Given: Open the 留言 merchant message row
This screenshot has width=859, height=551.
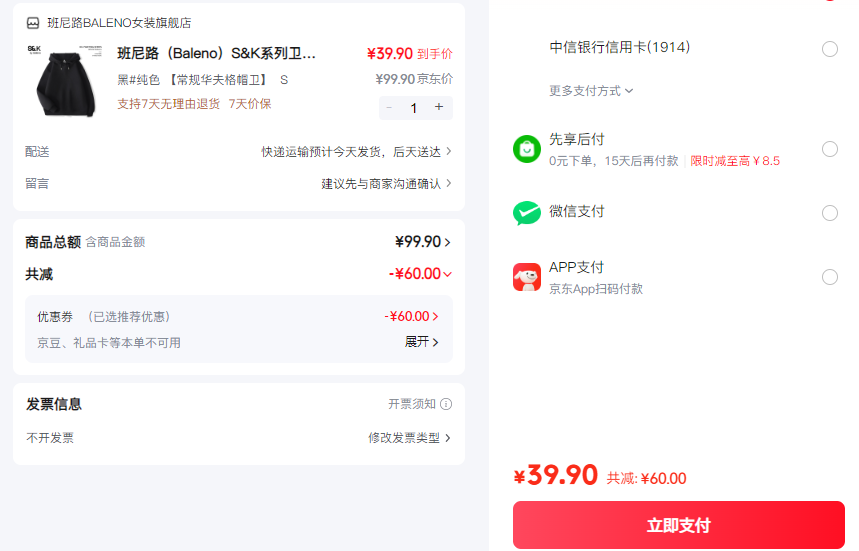Looking at the screenshot, I should pyautogui.click(x=385, y=184).
